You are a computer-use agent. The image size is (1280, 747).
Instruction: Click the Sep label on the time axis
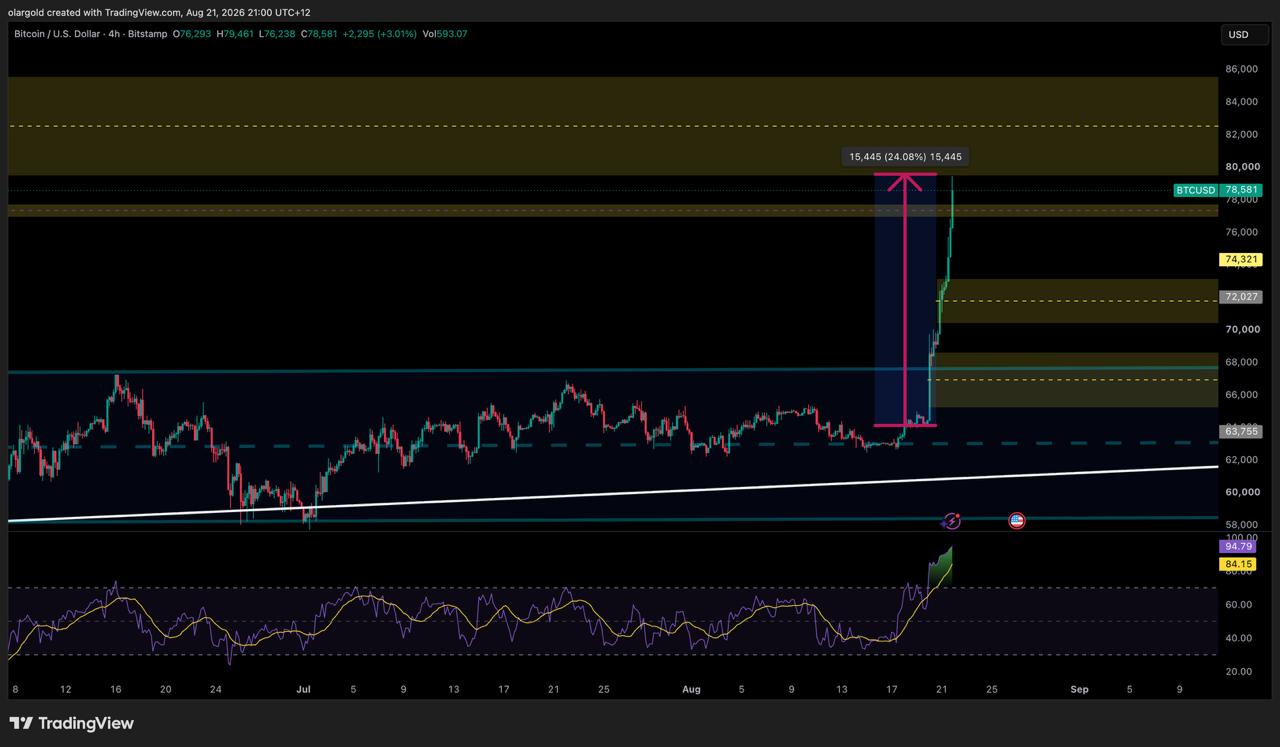point(1079,689)
